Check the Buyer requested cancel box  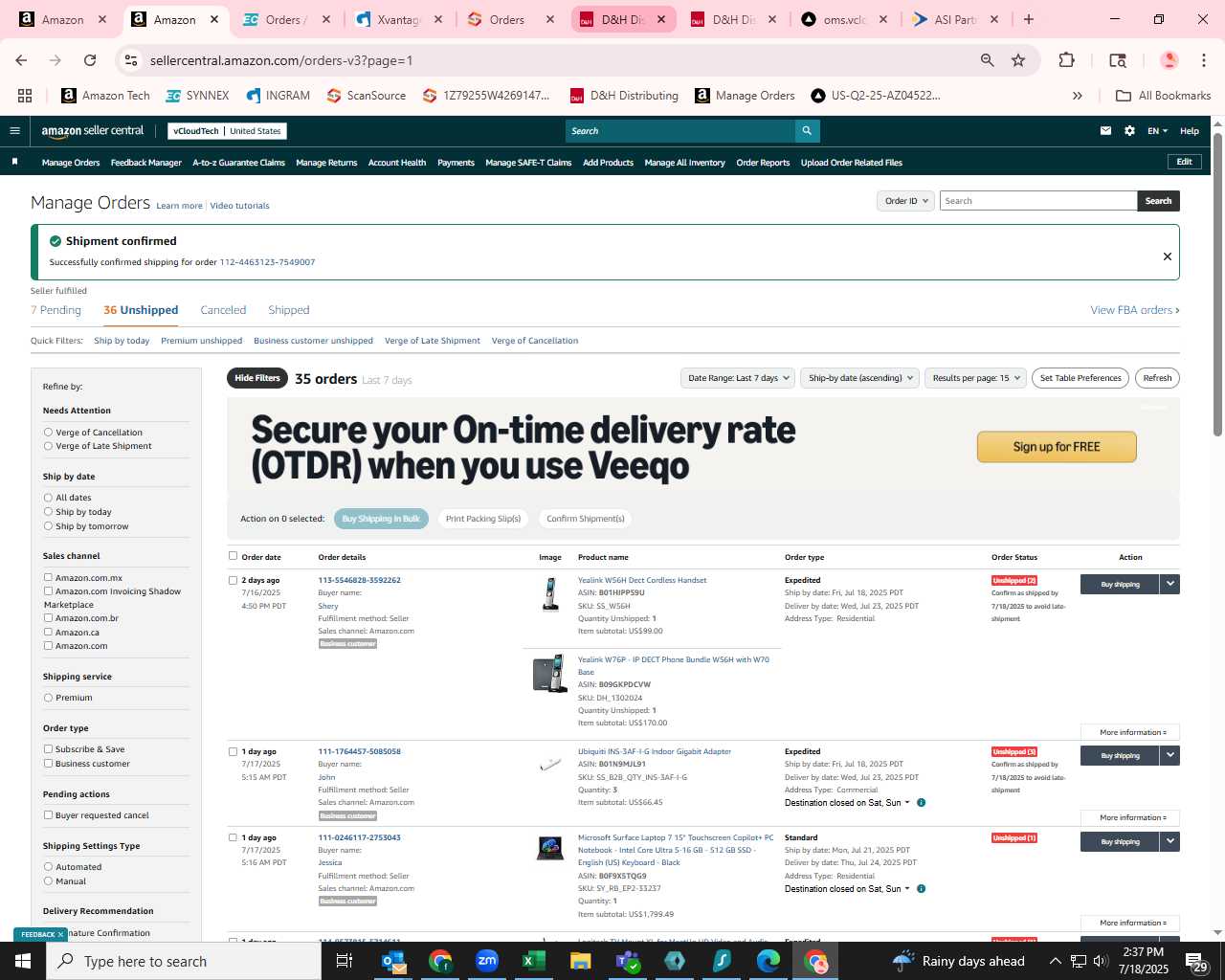point(48,815)
